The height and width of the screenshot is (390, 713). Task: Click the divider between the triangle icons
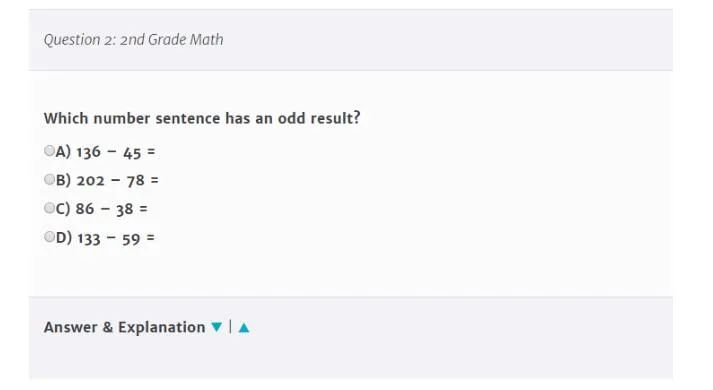pyautogui.click(x=231, y=327)
